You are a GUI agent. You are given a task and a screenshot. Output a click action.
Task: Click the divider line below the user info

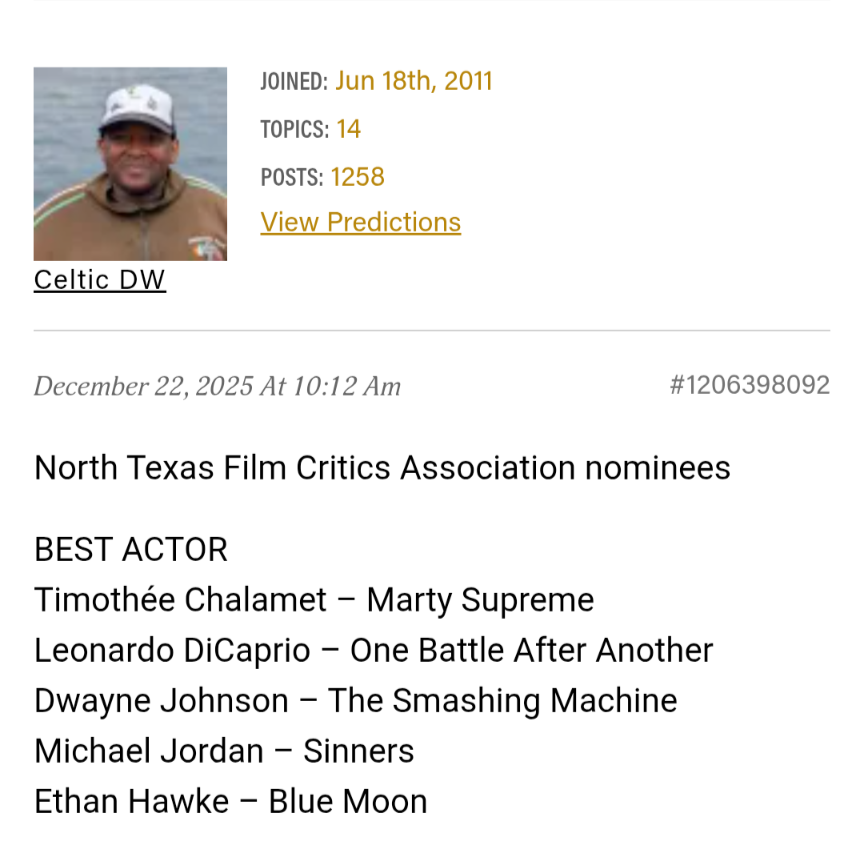coord(432,330)
